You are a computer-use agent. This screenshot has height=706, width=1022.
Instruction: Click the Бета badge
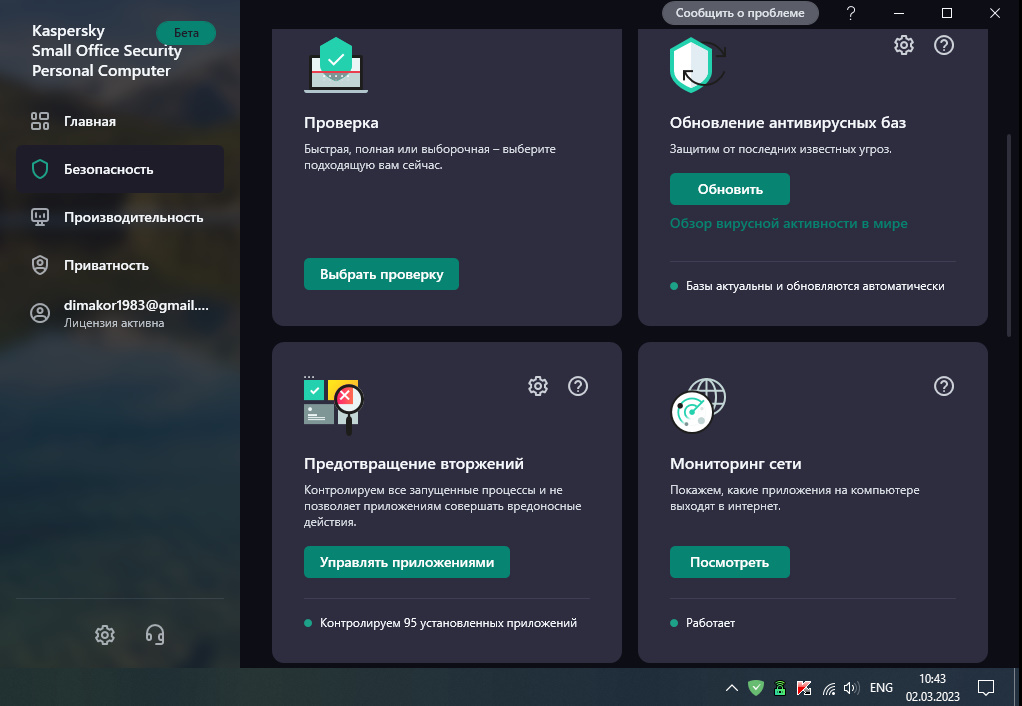coord(186,33)
